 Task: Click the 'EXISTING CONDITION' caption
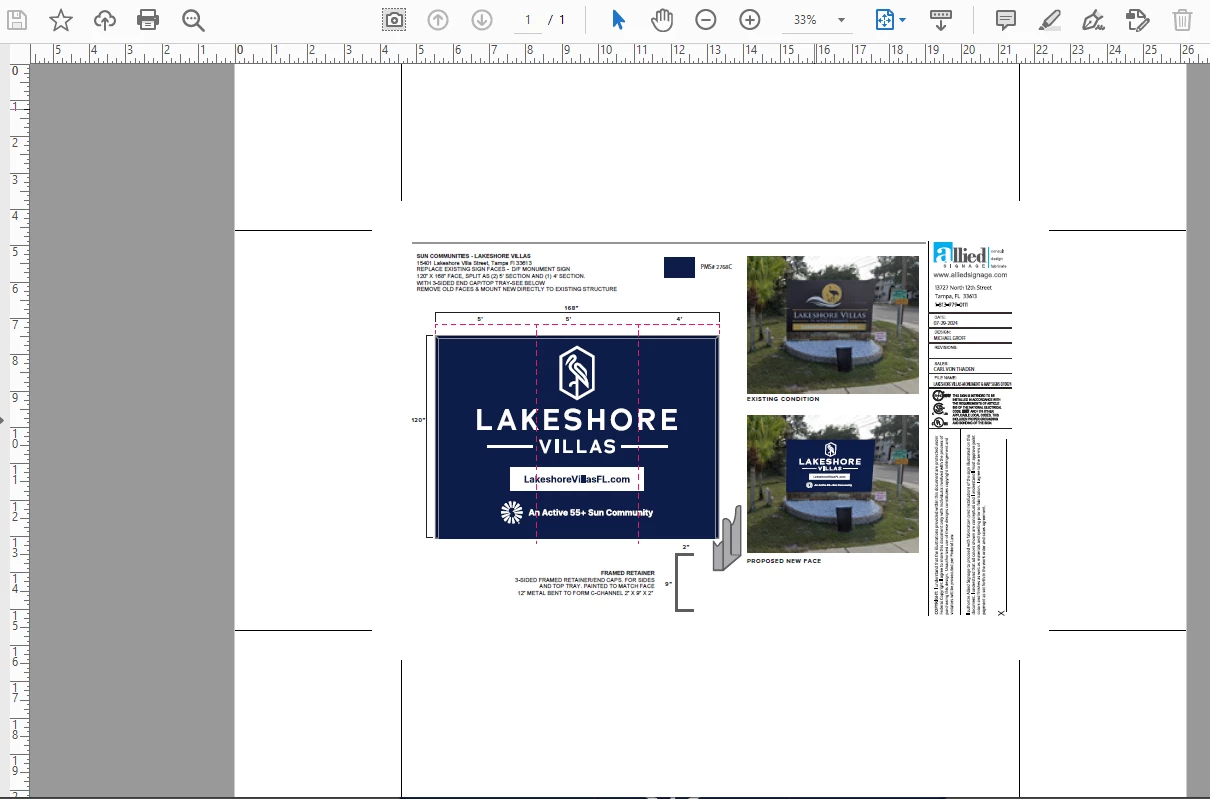[783, 399]
